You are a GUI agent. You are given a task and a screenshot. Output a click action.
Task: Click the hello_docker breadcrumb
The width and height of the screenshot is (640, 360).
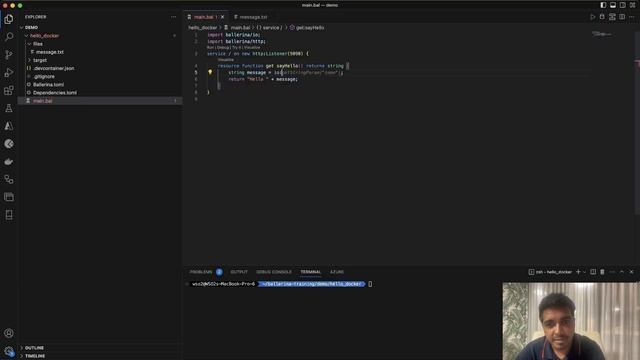pyautogui.click(x=202, y=28)
